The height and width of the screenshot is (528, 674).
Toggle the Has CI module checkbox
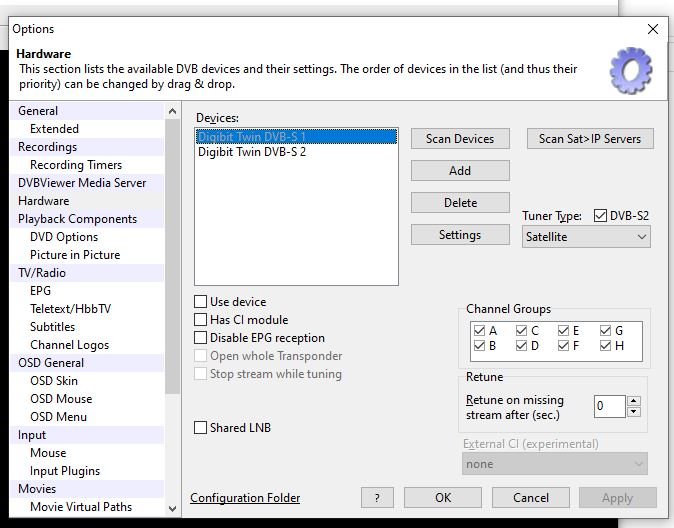[x=201, y=320]
